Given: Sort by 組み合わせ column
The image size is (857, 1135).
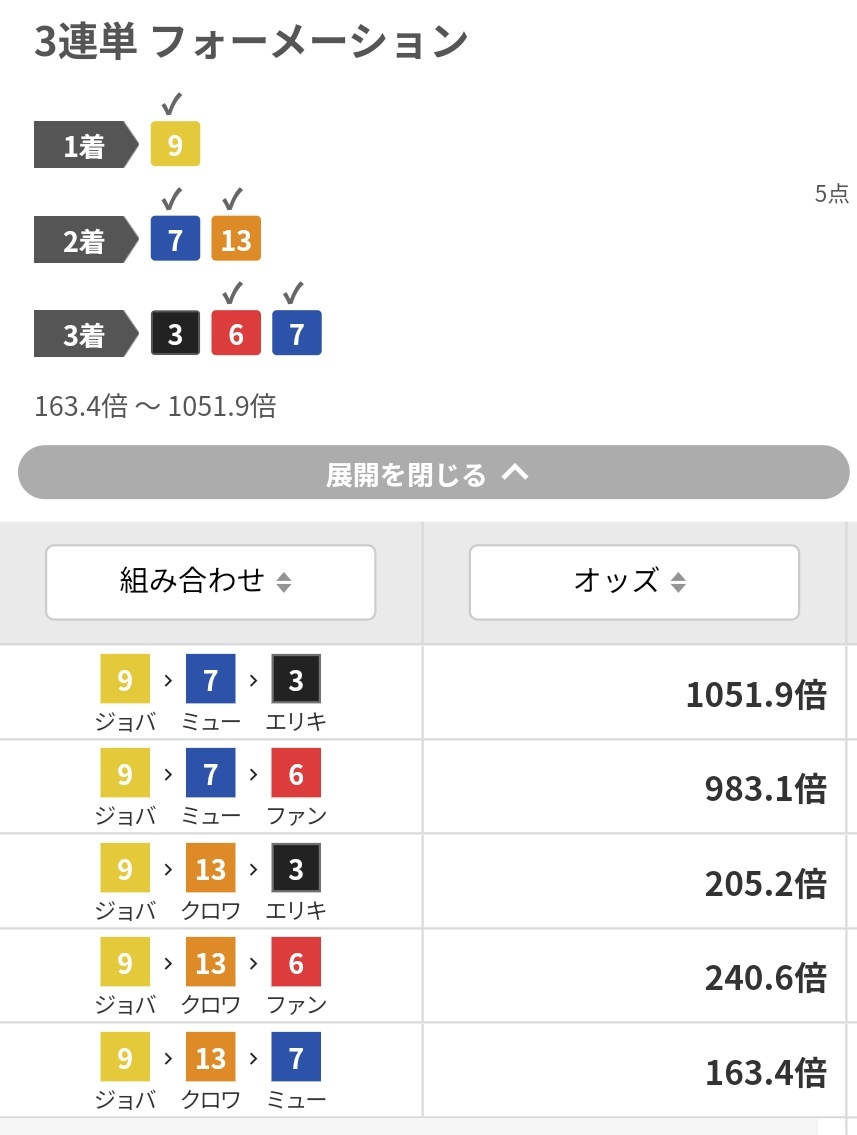Looking at the screenshot, I should click(211, 582).
